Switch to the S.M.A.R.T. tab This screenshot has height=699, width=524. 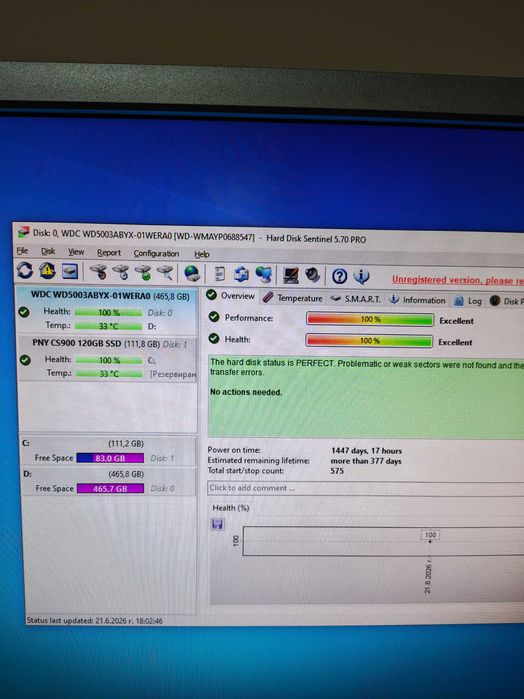[356, 299]
